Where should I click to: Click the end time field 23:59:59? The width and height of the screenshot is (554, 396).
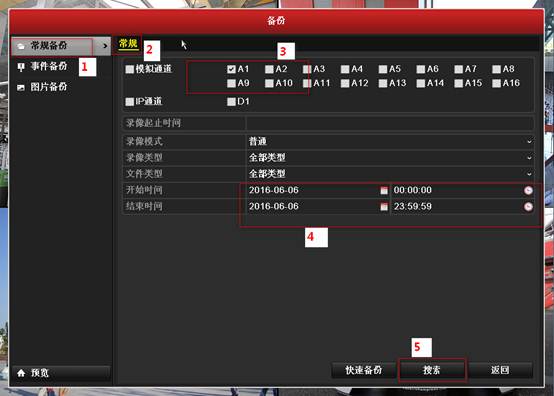[462, 207]
